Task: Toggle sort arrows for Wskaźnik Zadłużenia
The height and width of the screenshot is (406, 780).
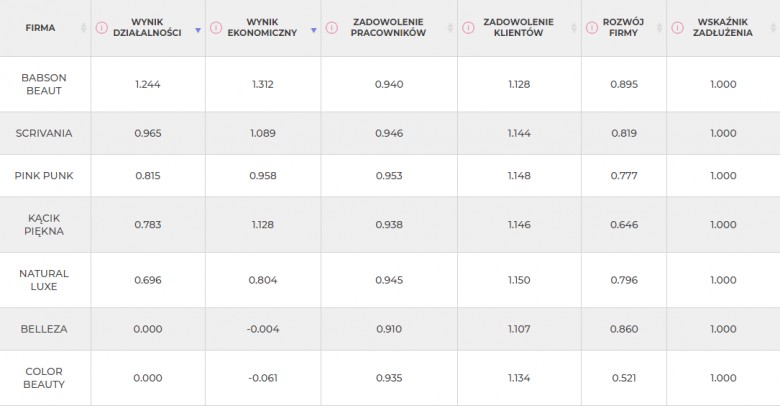Action: 774,28
